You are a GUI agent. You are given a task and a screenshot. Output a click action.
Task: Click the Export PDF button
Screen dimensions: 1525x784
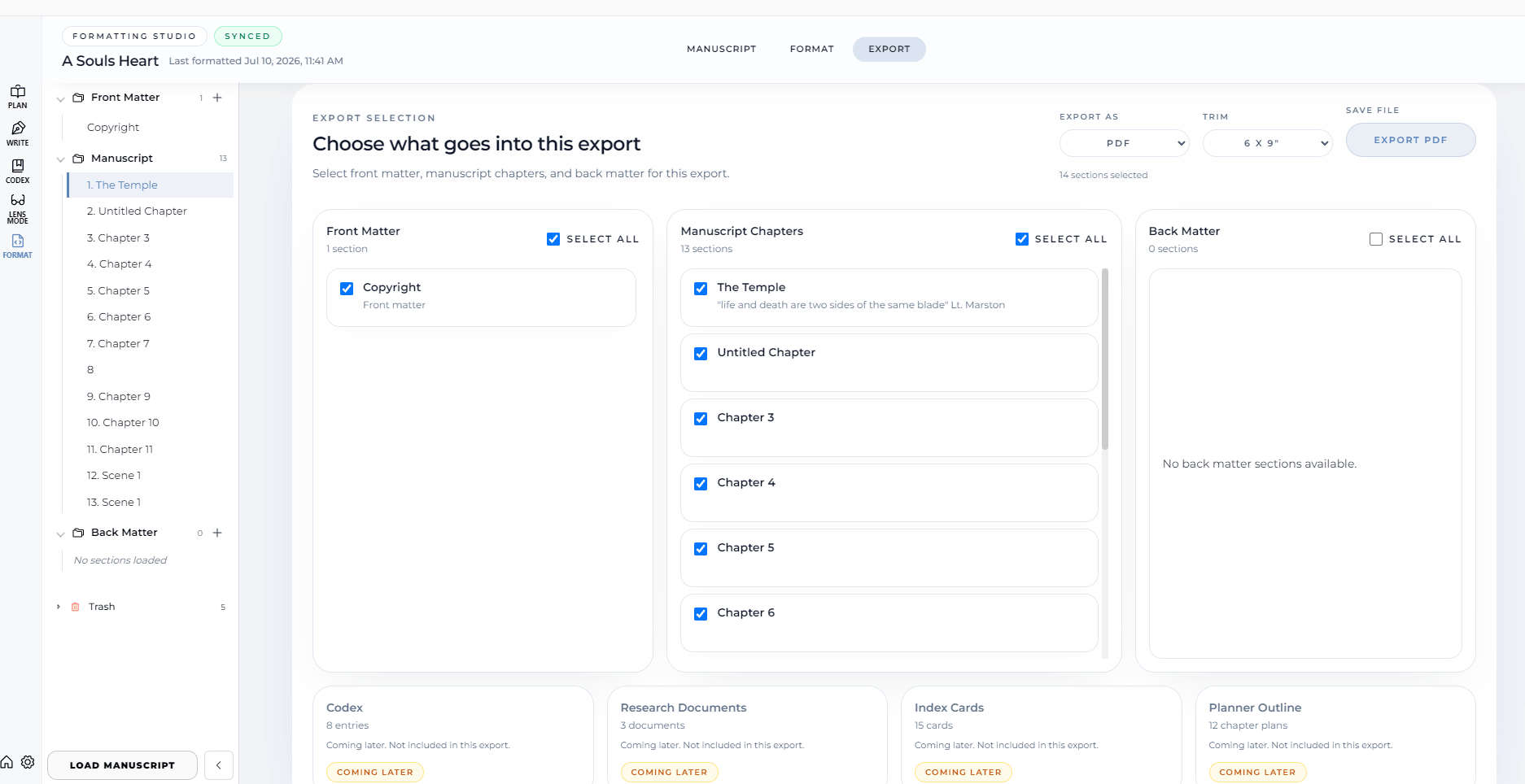click(1410, 140)
